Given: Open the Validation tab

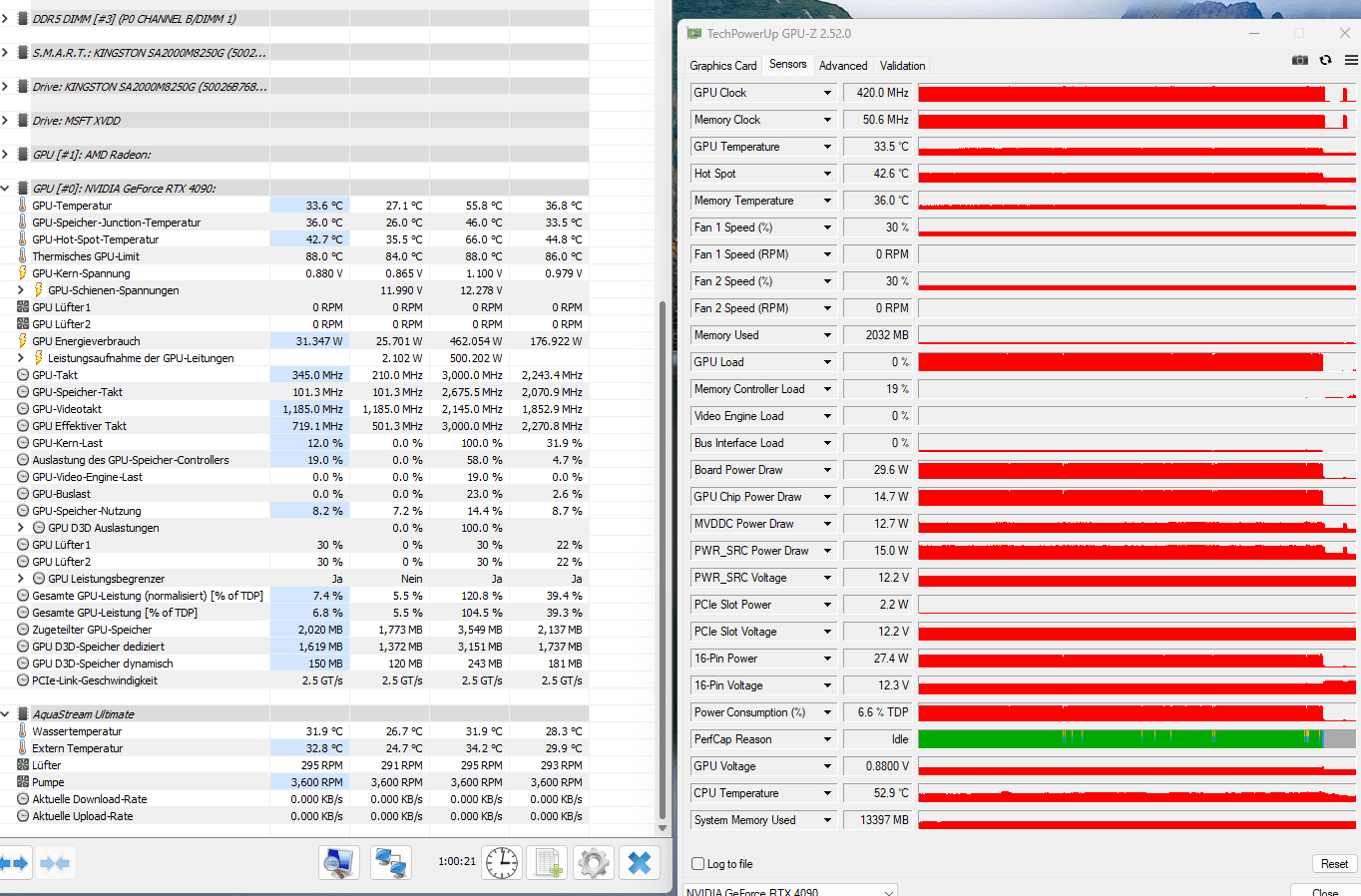Looking at the screenshot, I should click(903, 66).
